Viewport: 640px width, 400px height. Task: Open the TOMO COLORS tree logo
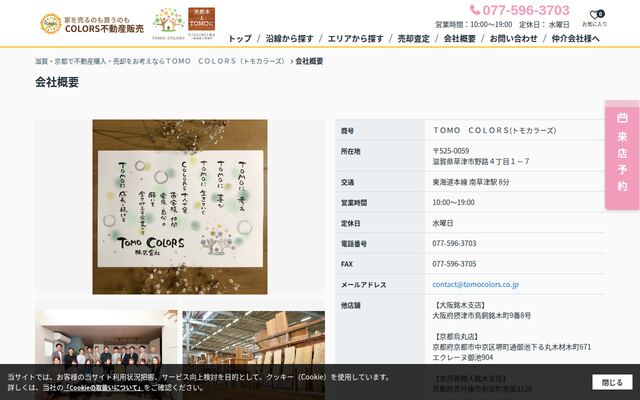coord(168,24)
